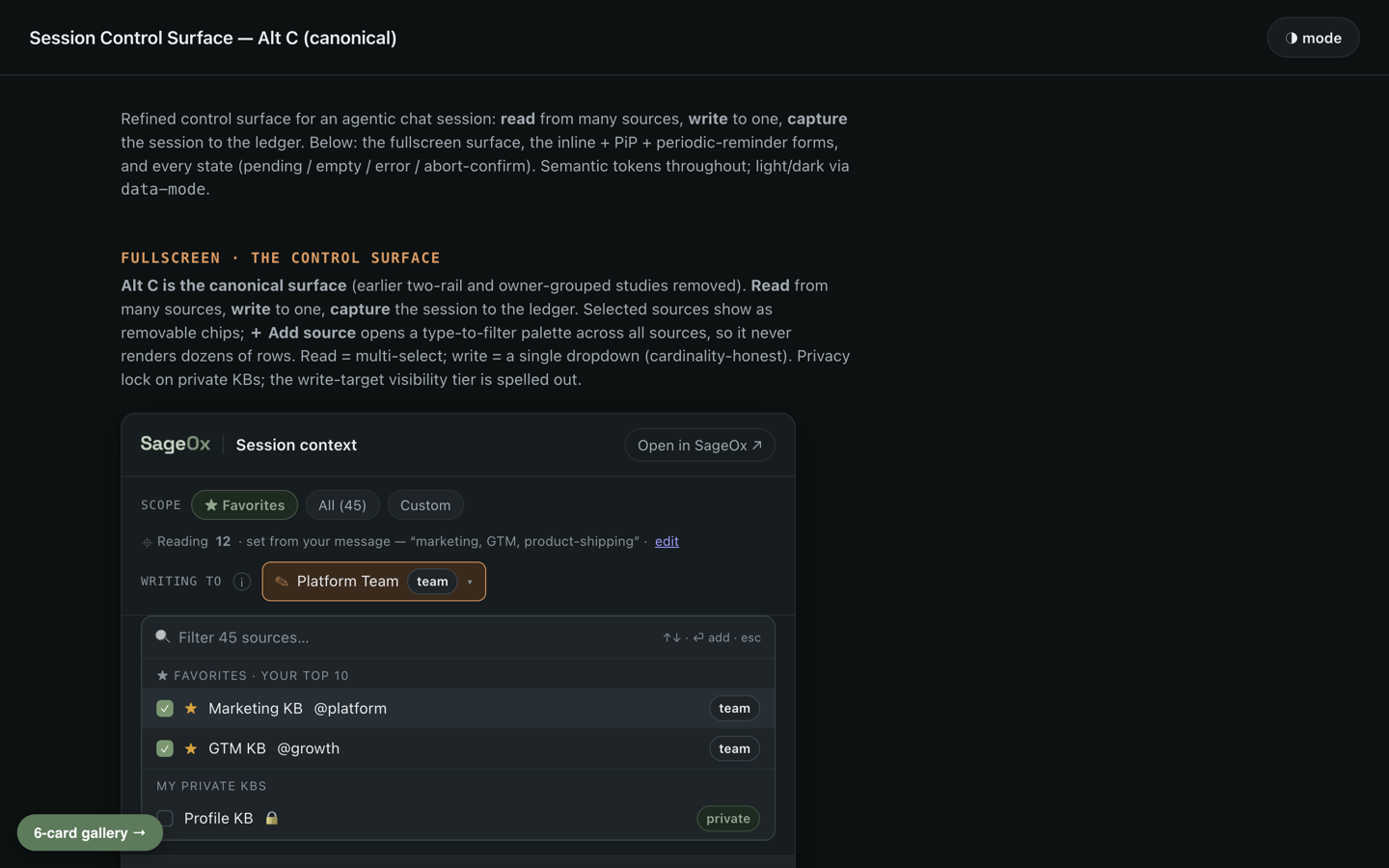Open in SageOx button
Viewport: 1389px width, 868px height.
point(699,445)
